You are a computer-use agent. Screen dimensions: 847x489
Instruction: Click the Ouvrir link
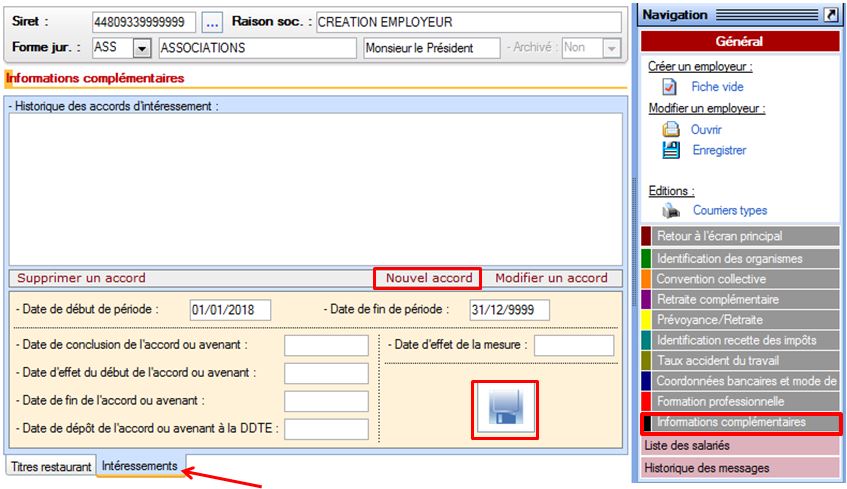[706, 130]
